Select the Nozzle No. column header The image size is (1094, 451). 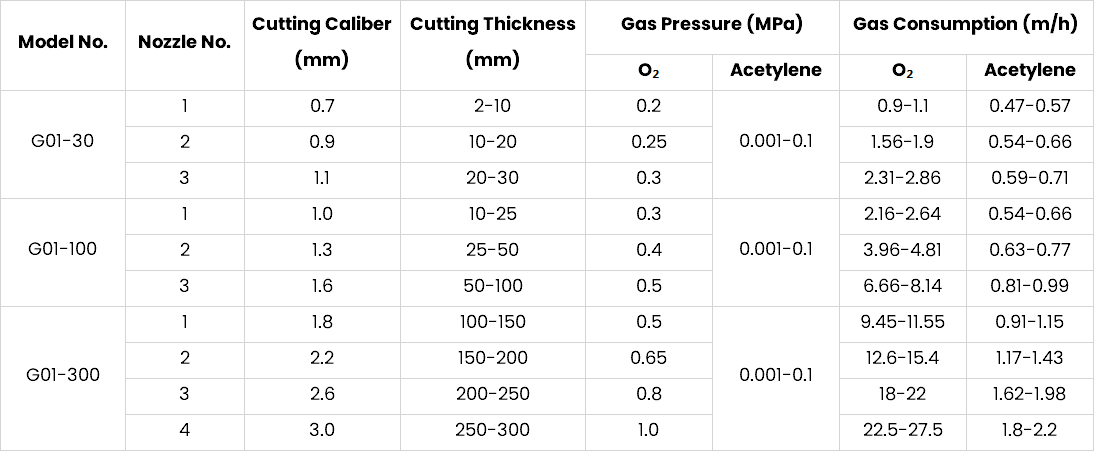tap(184, 43)
